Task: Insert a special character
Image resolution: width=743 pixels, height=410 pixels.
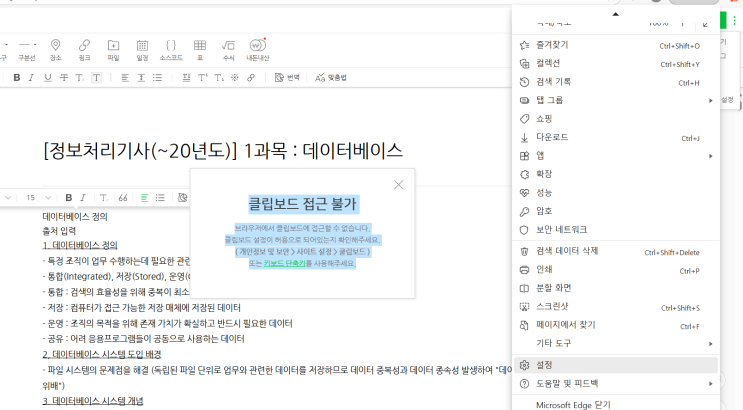Action: coord(235,78)
